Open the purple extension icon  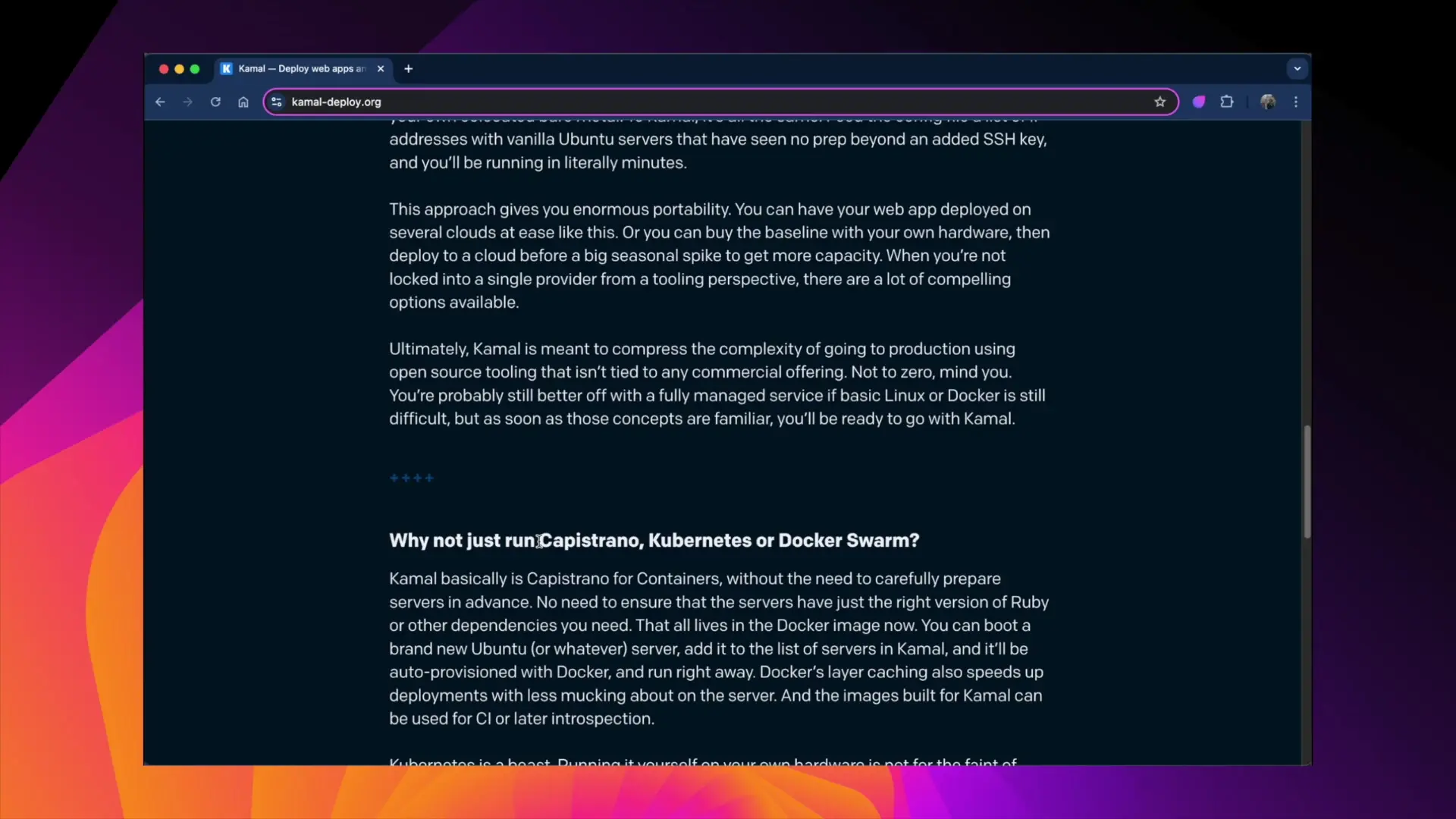[1199, 102]
